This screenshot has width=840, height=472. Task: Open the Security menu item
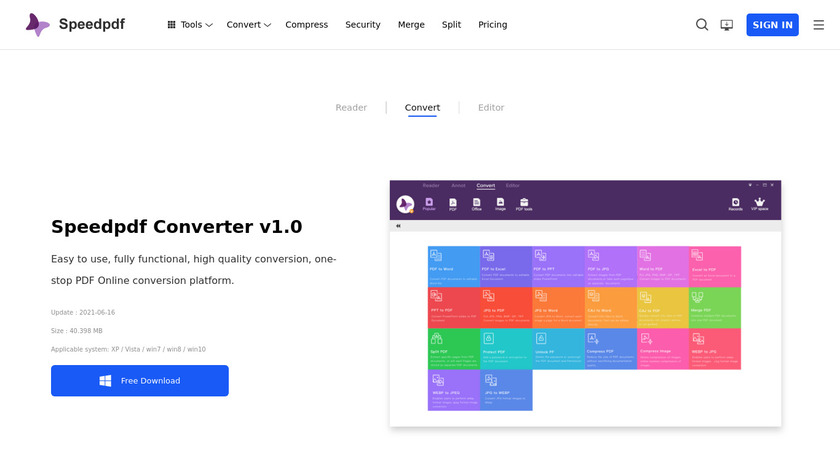point(363,25)
